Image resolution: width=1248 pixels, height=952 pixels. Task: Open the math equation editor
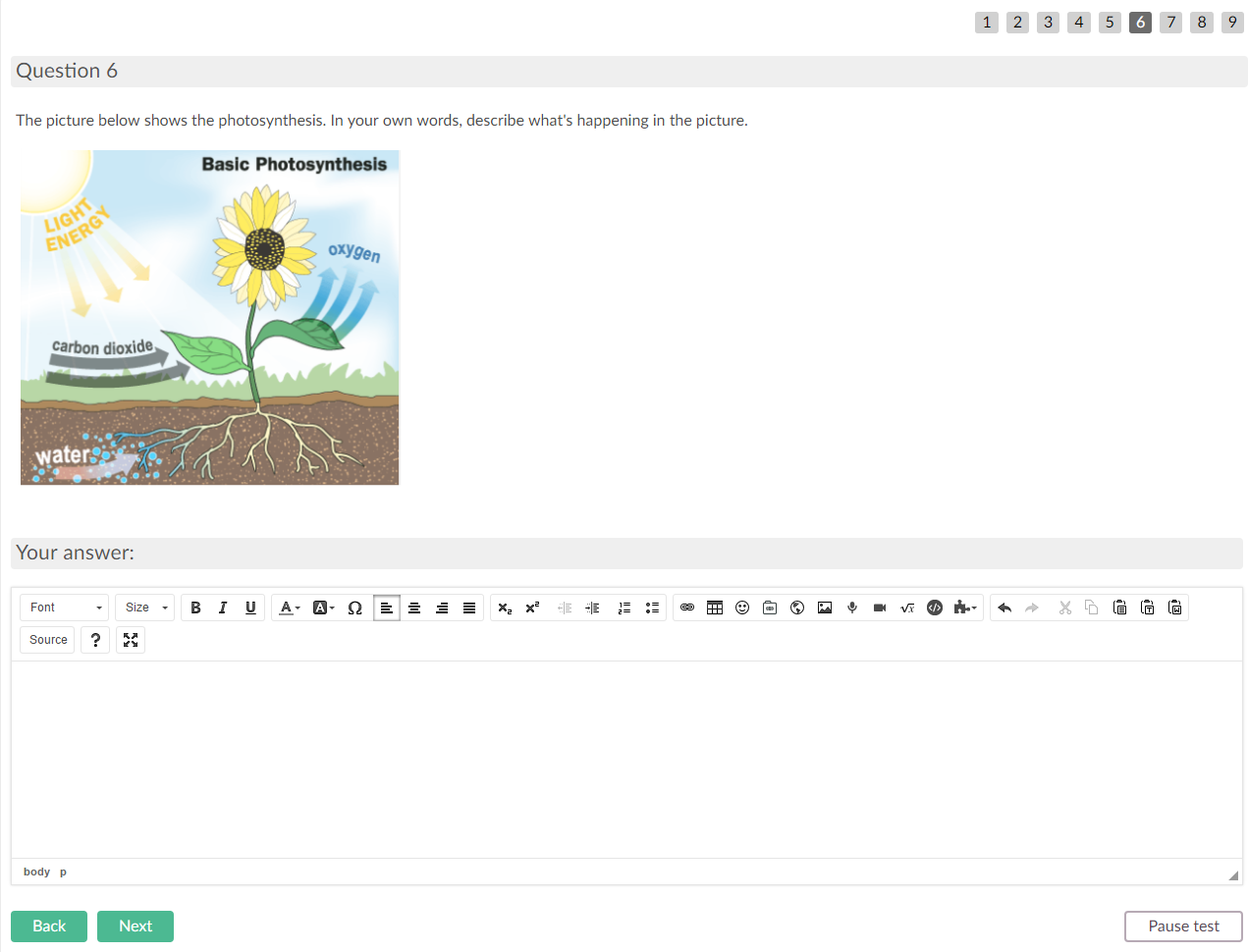point(907,608)
